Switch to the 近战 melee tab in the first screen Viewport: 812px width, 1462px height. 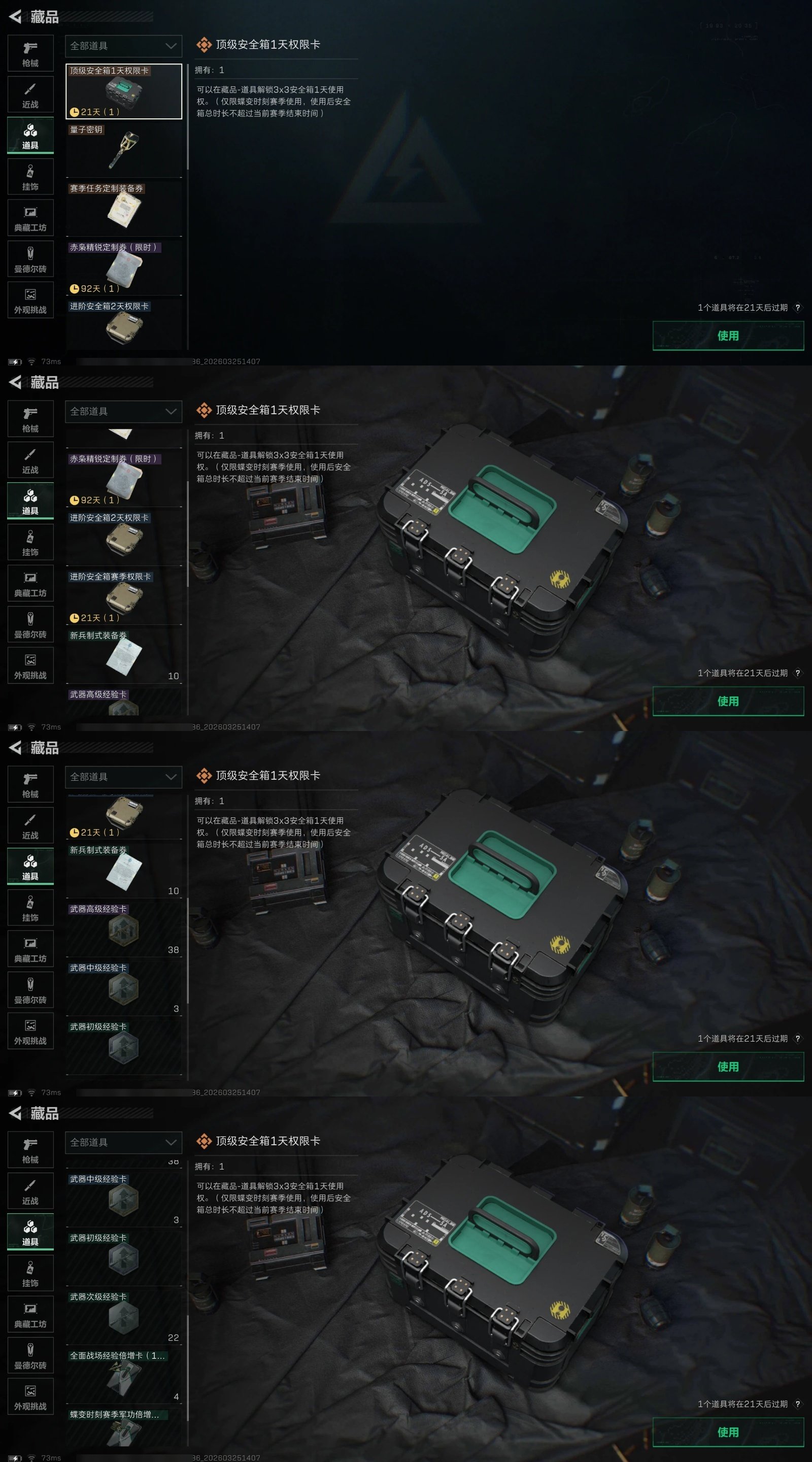click(x=30, y=94)
